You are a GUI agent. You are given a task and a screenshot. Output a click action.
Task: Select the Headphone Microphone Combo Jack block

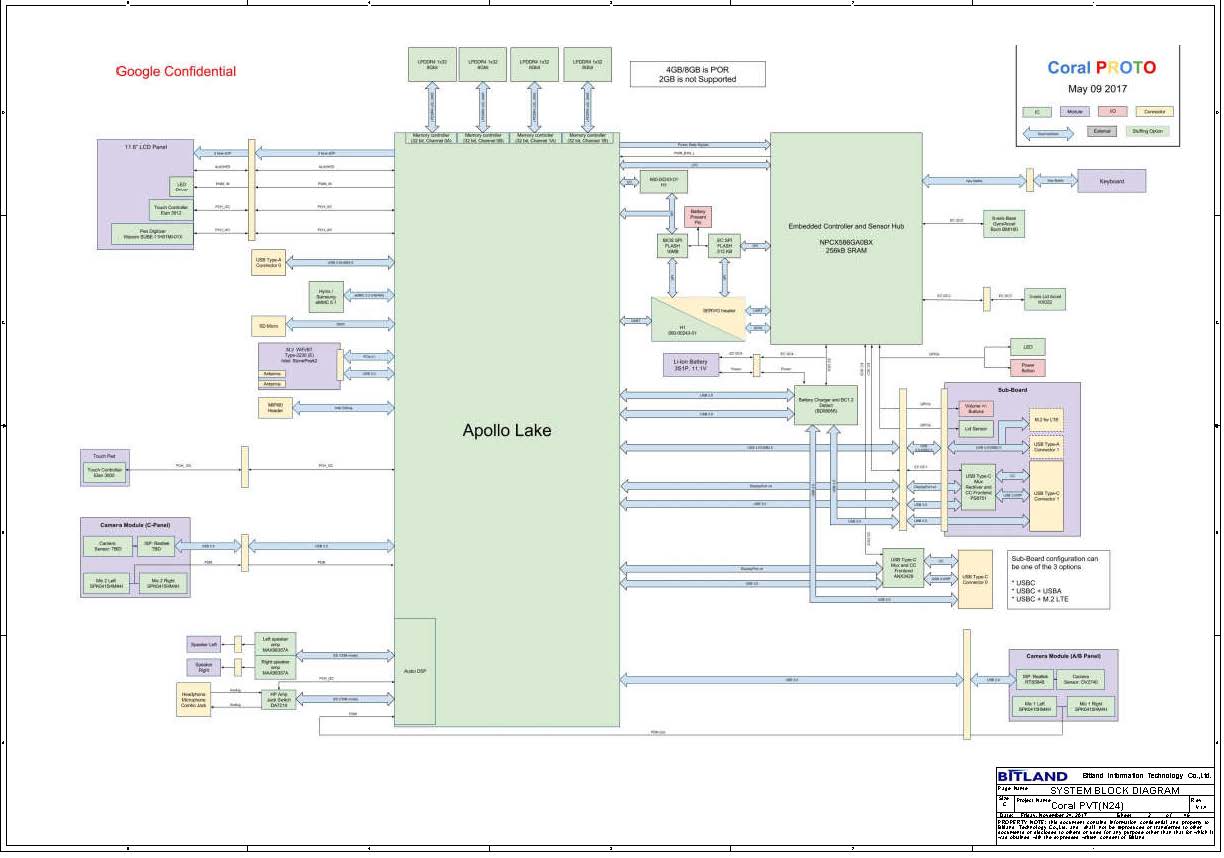(x=193, y=700)
